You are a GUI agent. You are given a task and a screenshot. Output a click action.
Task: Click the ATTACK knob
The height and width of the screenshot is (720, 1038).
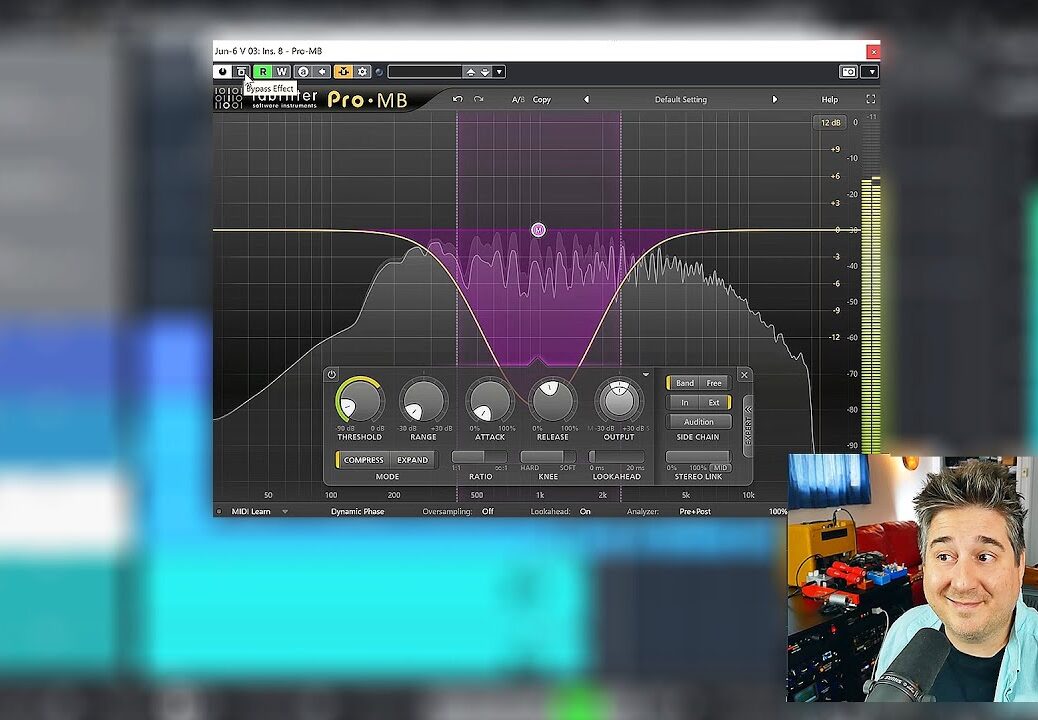point(490,401)
